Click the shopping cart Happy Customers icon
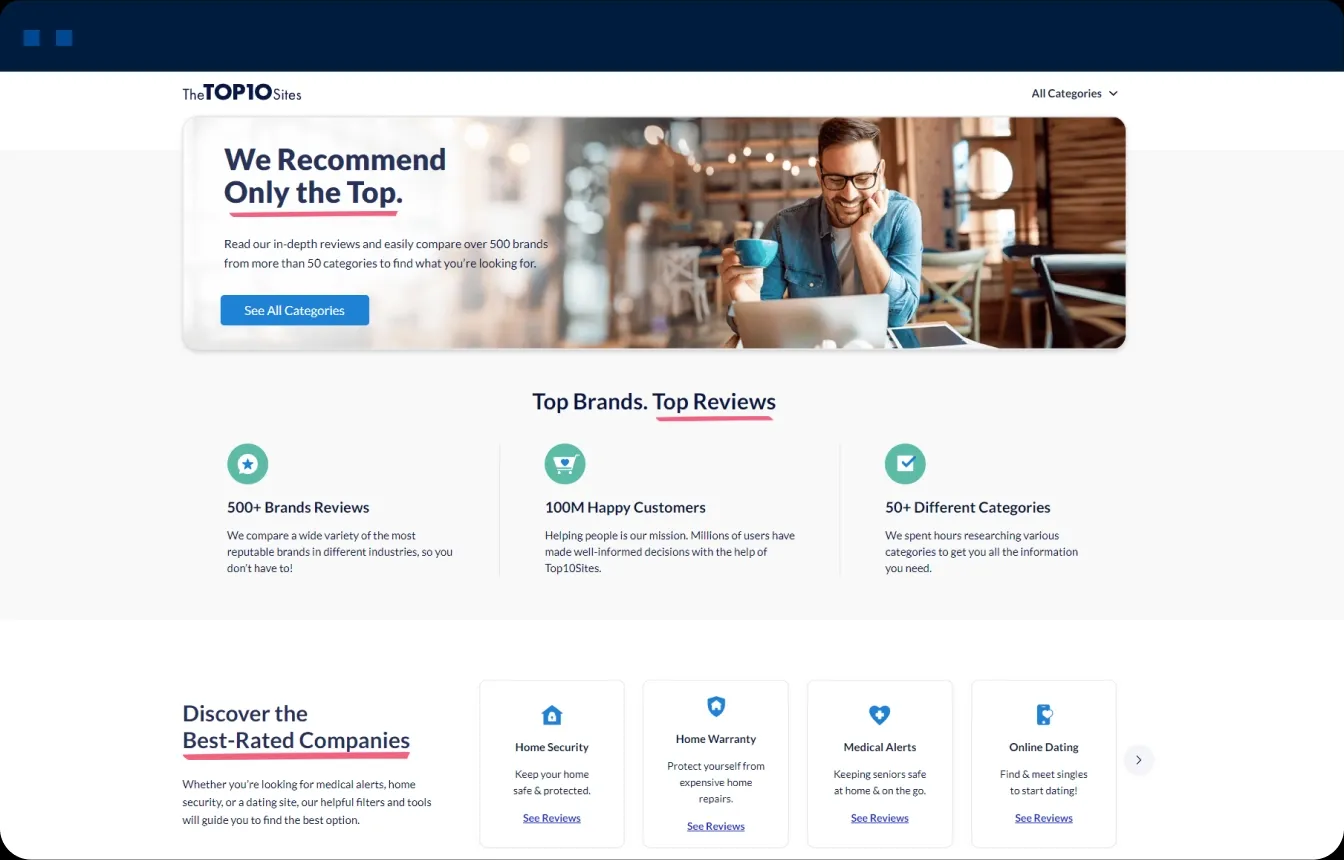 tap(565, 464)
